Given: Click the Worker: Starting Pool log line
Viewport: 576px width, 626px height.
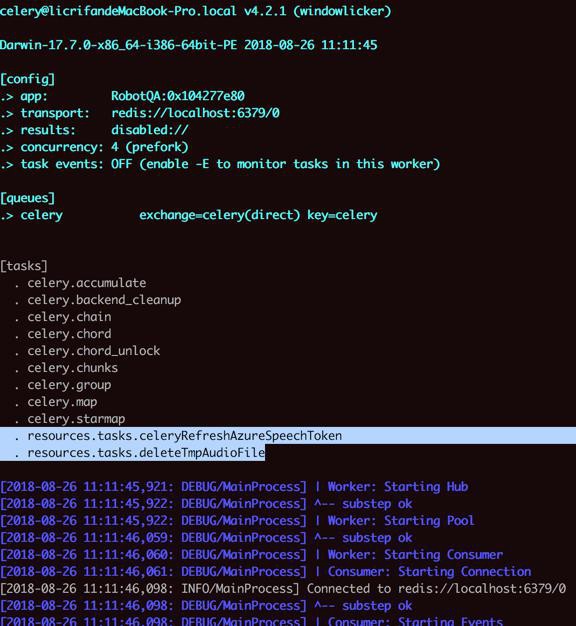Looking at the screenshot, I should 237,521.
